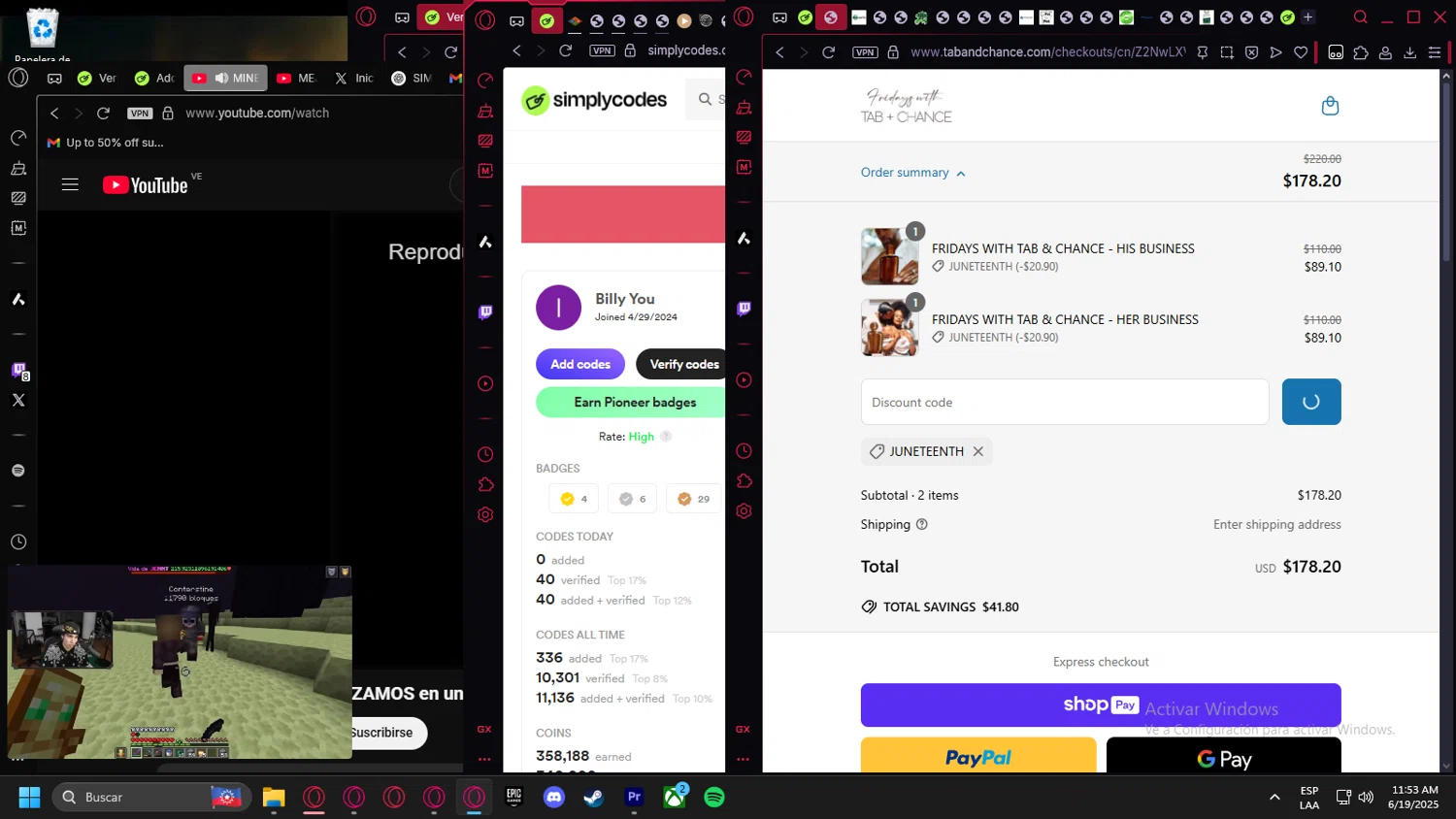Open downloads icon in checkout window toolbar

(x=1409, y=52)
